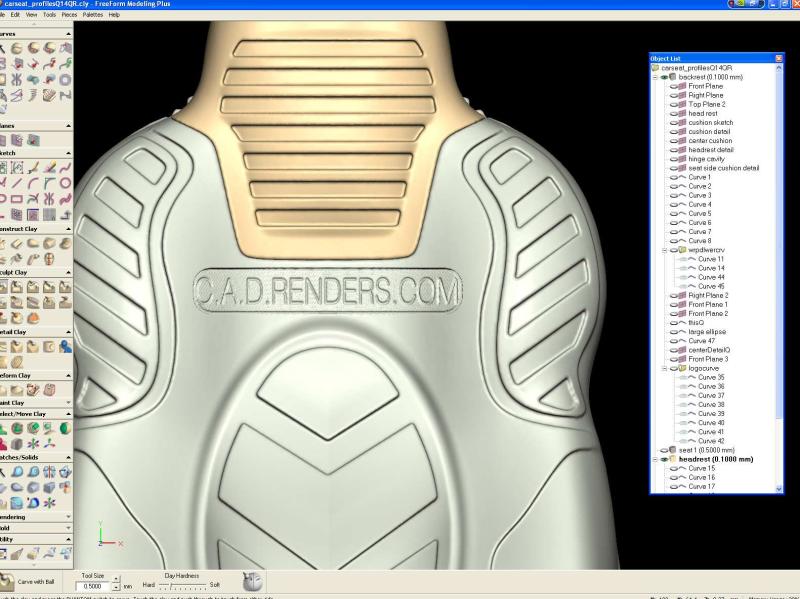
Task: Click the red-marked plane icon in Planes palette
Action: (x=33, y=140)
